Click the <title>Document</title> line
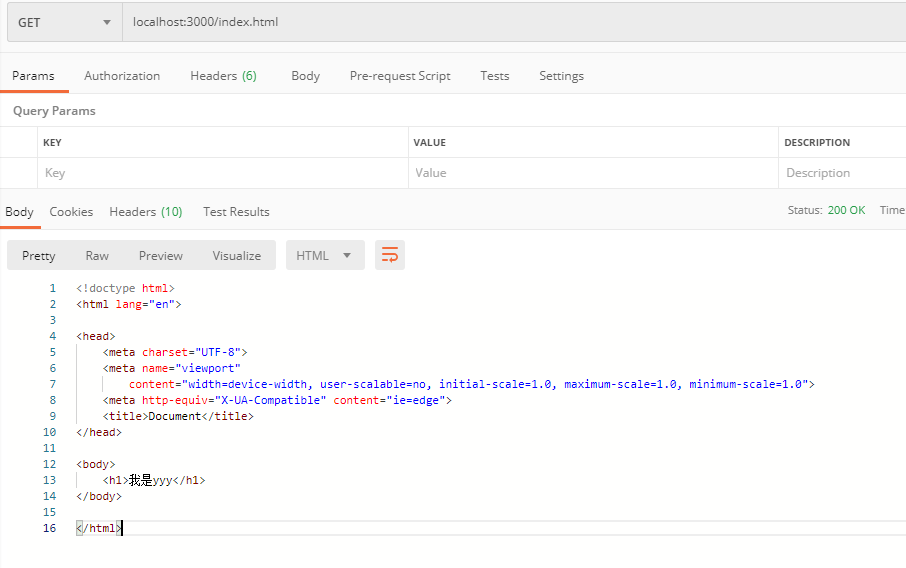This screenshot has height=568, width=906. (x=178, y=416)
